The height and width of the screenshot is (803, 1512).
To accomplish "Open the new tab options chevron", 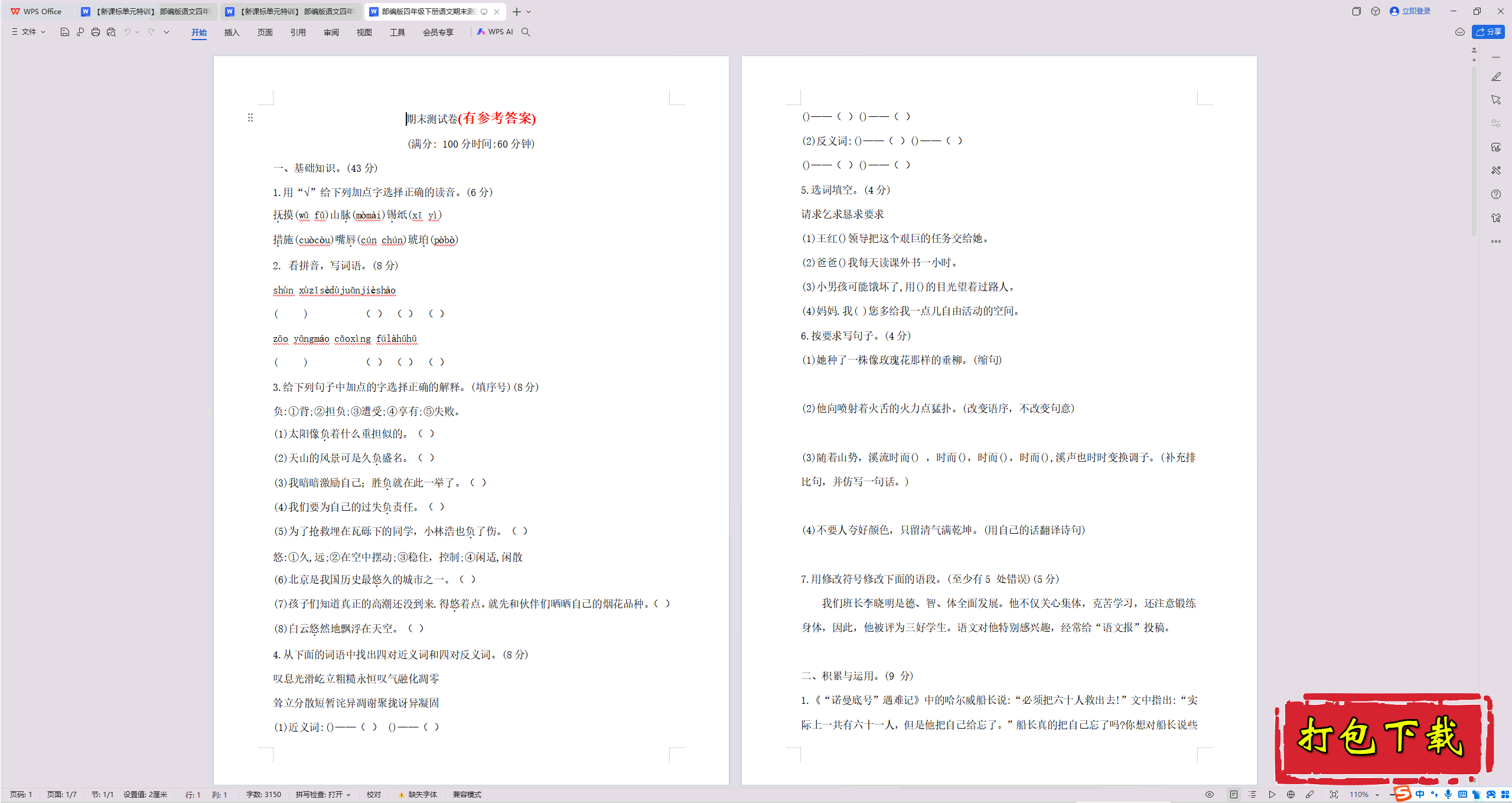I will [x=529, y=12].
